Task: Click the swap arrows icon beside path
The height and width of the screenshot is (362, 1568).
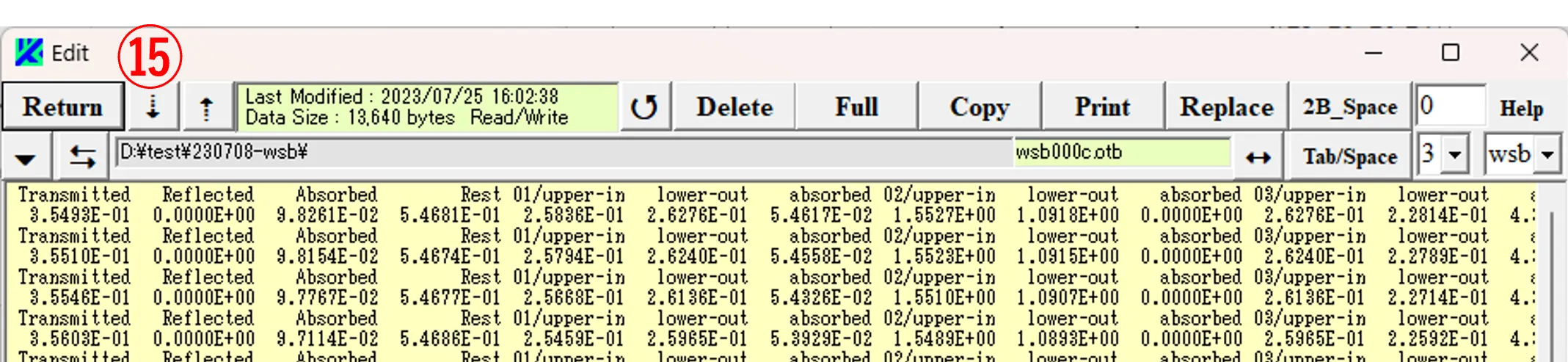Action: pyautogui.click(x=82, y=156)
